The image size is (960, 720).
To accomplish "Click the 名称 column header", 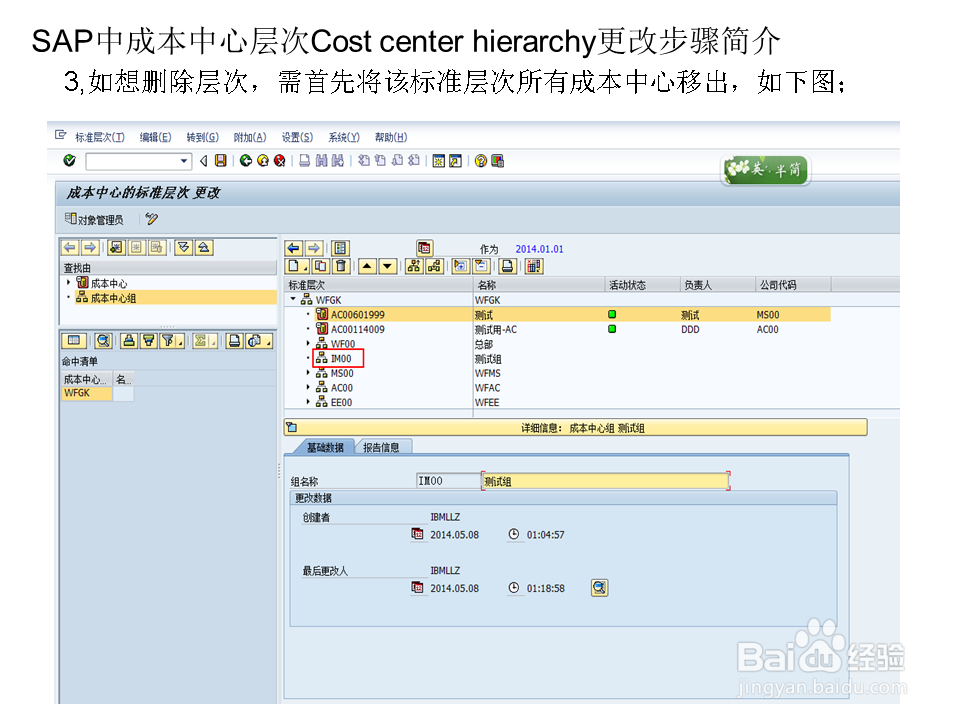I will pyautogui.click(x=538, y=285).
